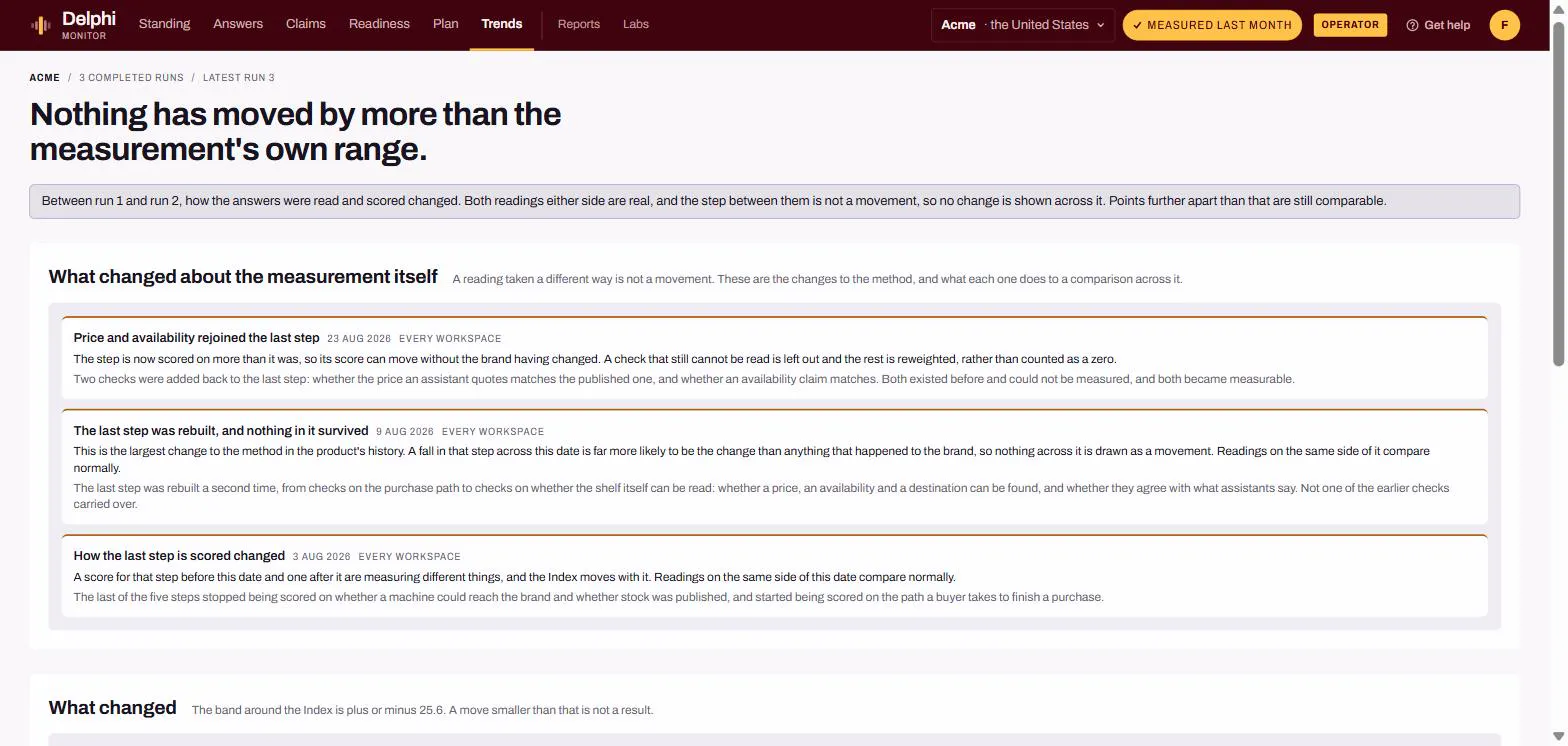Click the date 23 AUG 2026
The height and width of the screenshot is (746, 1568).
[359, 339]
